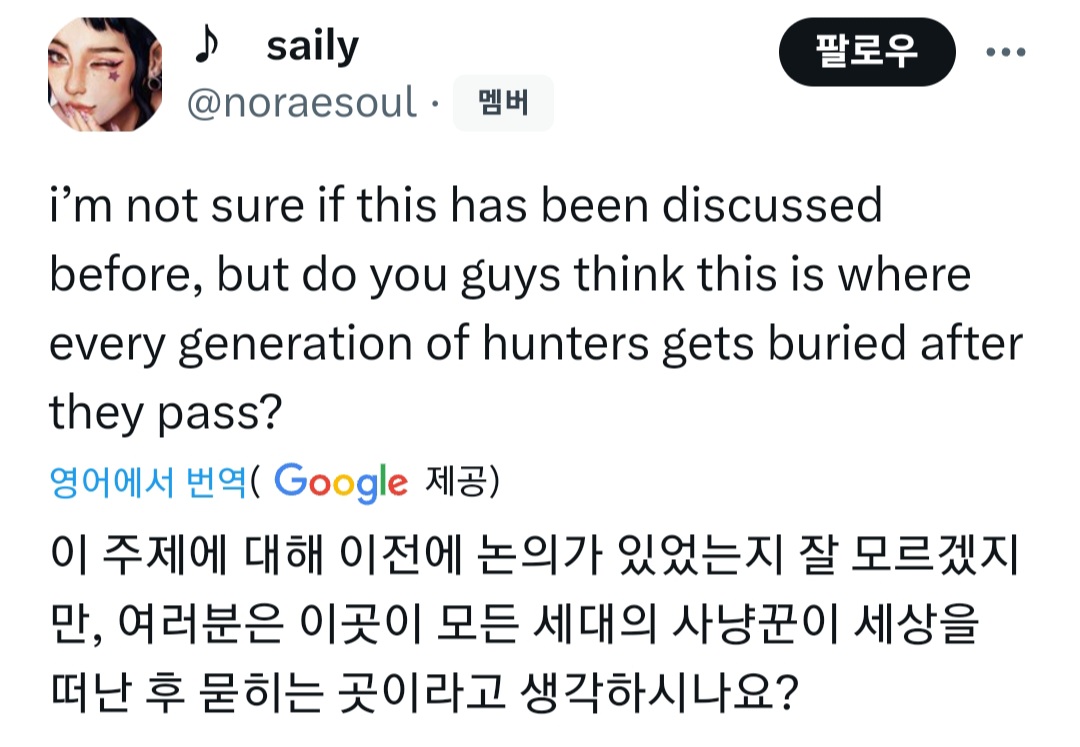
Task: Open saily's profile avatar picture
Action: (x=105, y=75)
